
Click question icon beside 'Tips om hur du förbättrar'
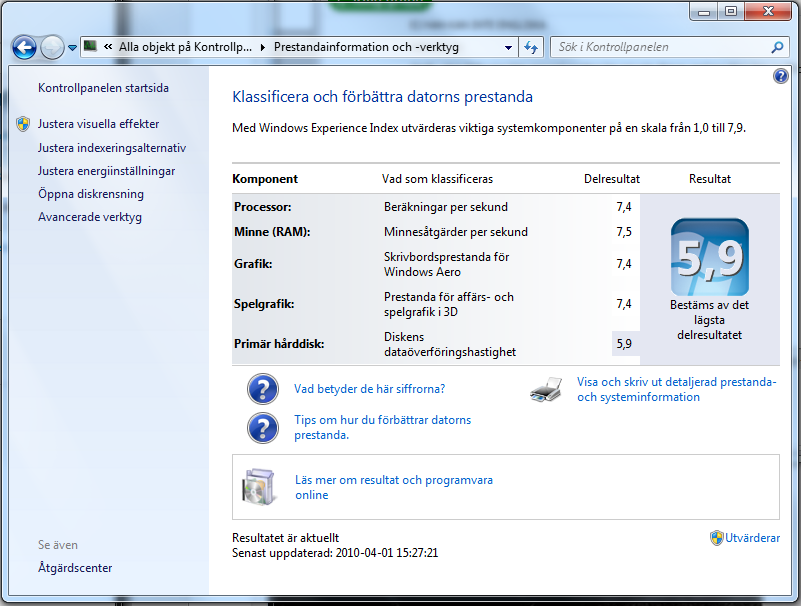click(263, 428)
